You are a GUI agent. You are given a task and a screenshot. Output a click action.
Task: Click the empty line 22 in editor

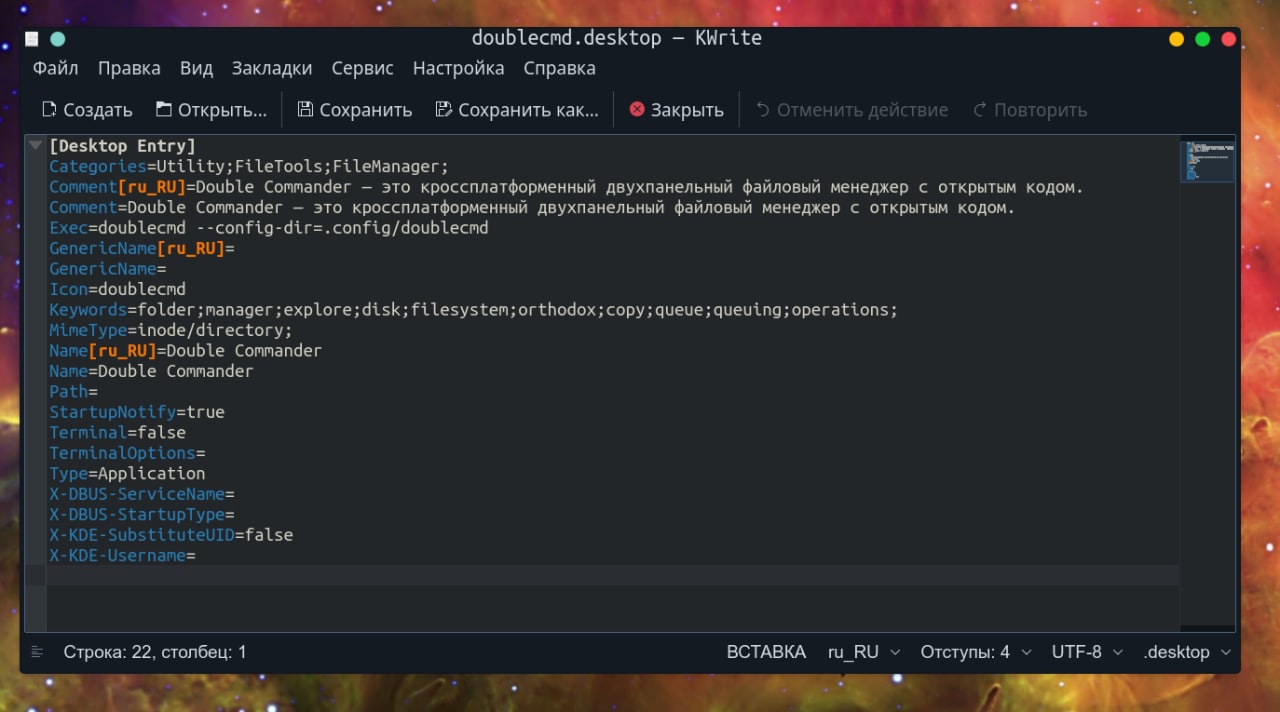(613, 575)
